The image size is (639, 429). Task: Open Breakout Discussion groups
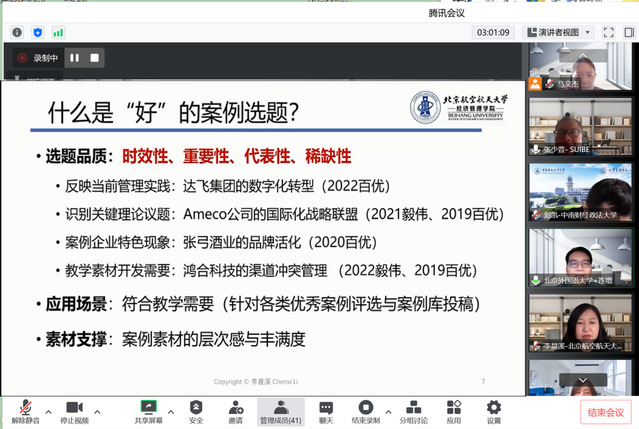413,410
